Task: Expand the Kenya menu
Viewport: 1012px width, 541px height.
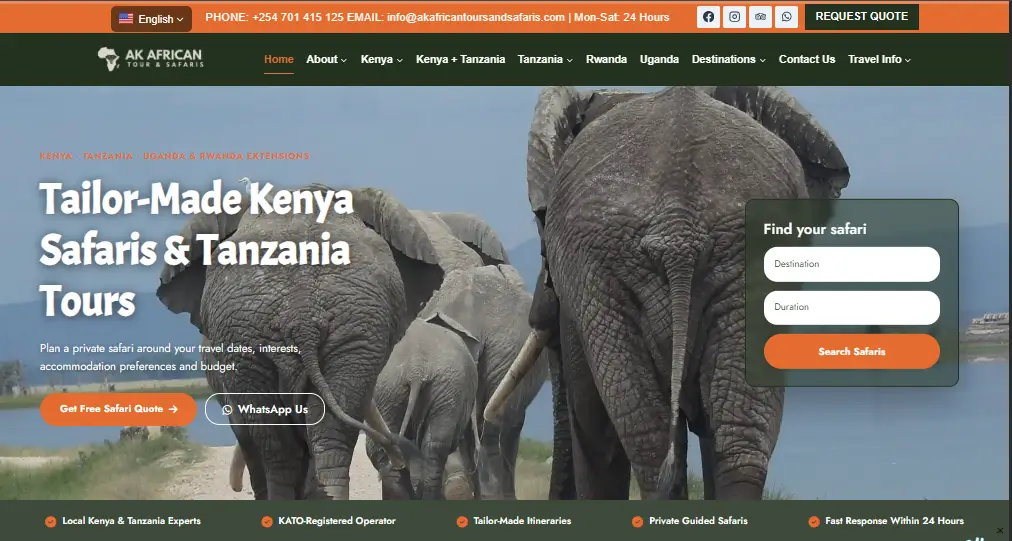Action: point(381,59)
